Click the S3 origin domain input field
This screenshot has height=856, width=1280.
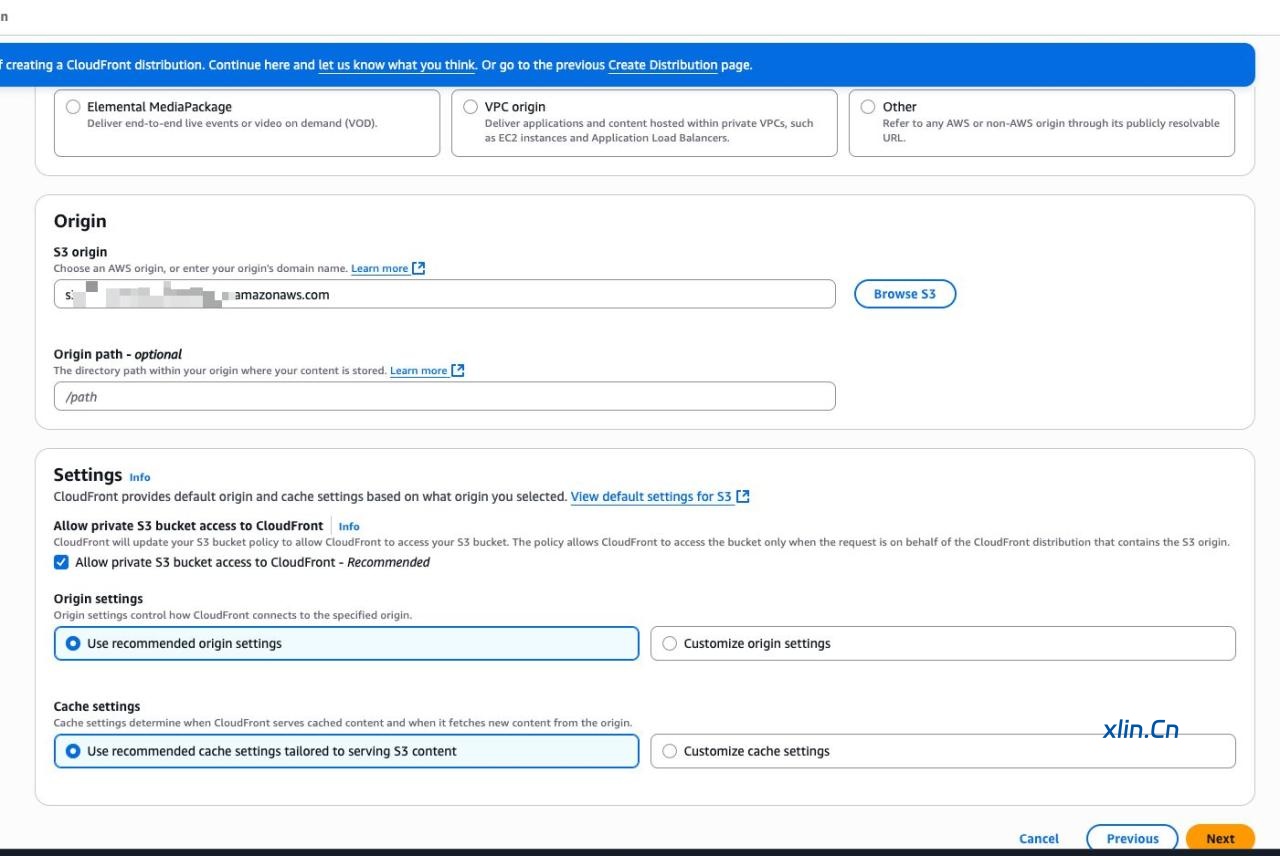(x=500, y=295)
